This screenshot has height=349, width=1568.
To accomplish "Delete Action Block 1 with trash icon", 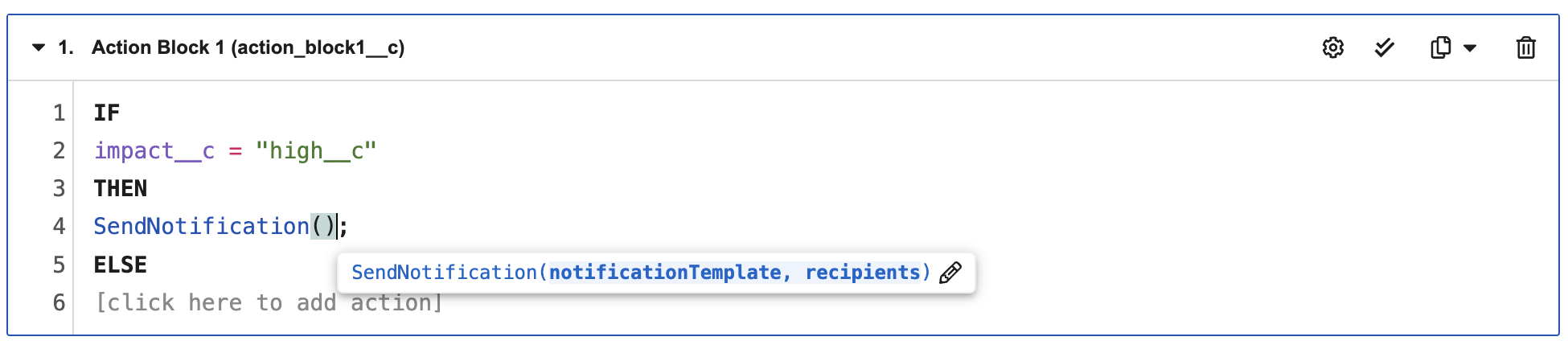I will [x=1525, y=47].
